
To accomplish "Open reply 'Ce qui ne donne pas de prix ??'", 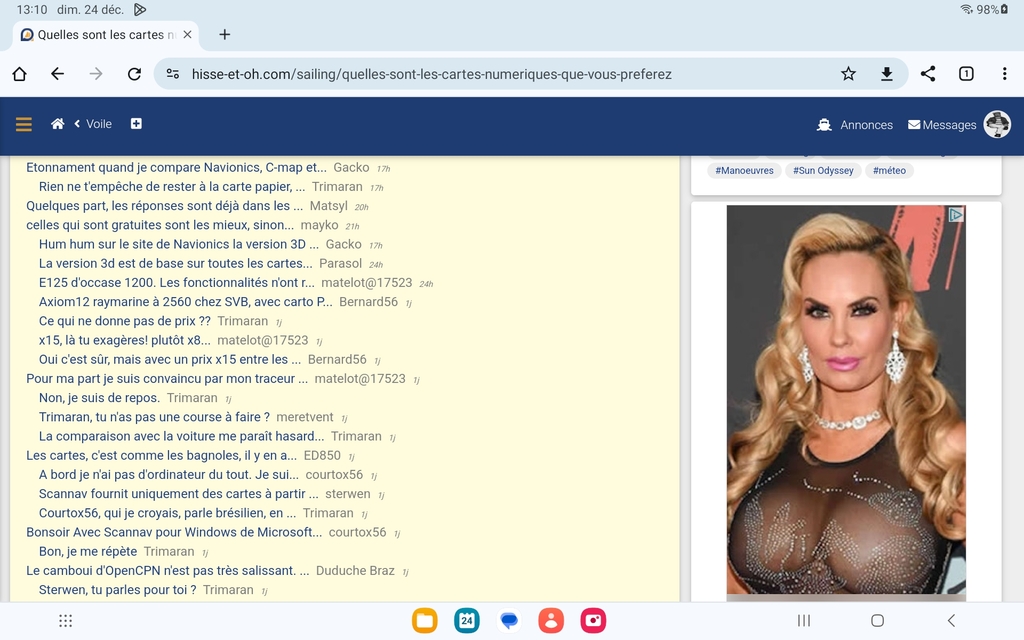I will [125, 321].
